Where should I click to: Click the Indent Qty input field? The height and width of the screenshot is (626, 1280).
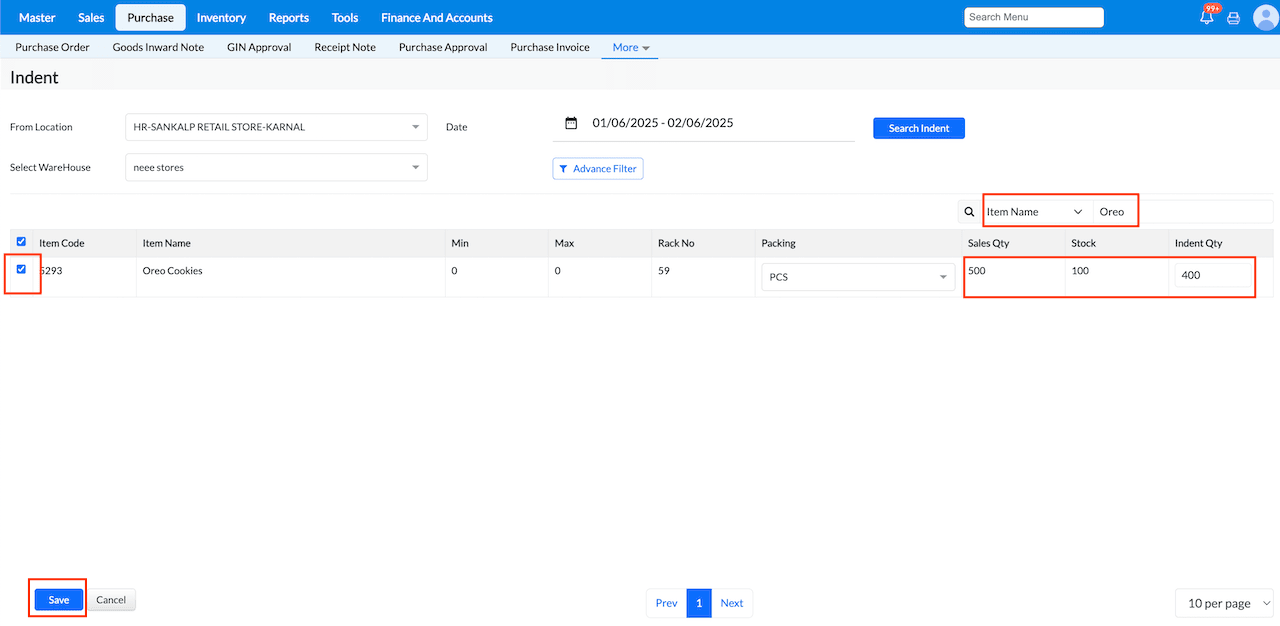1213,276
